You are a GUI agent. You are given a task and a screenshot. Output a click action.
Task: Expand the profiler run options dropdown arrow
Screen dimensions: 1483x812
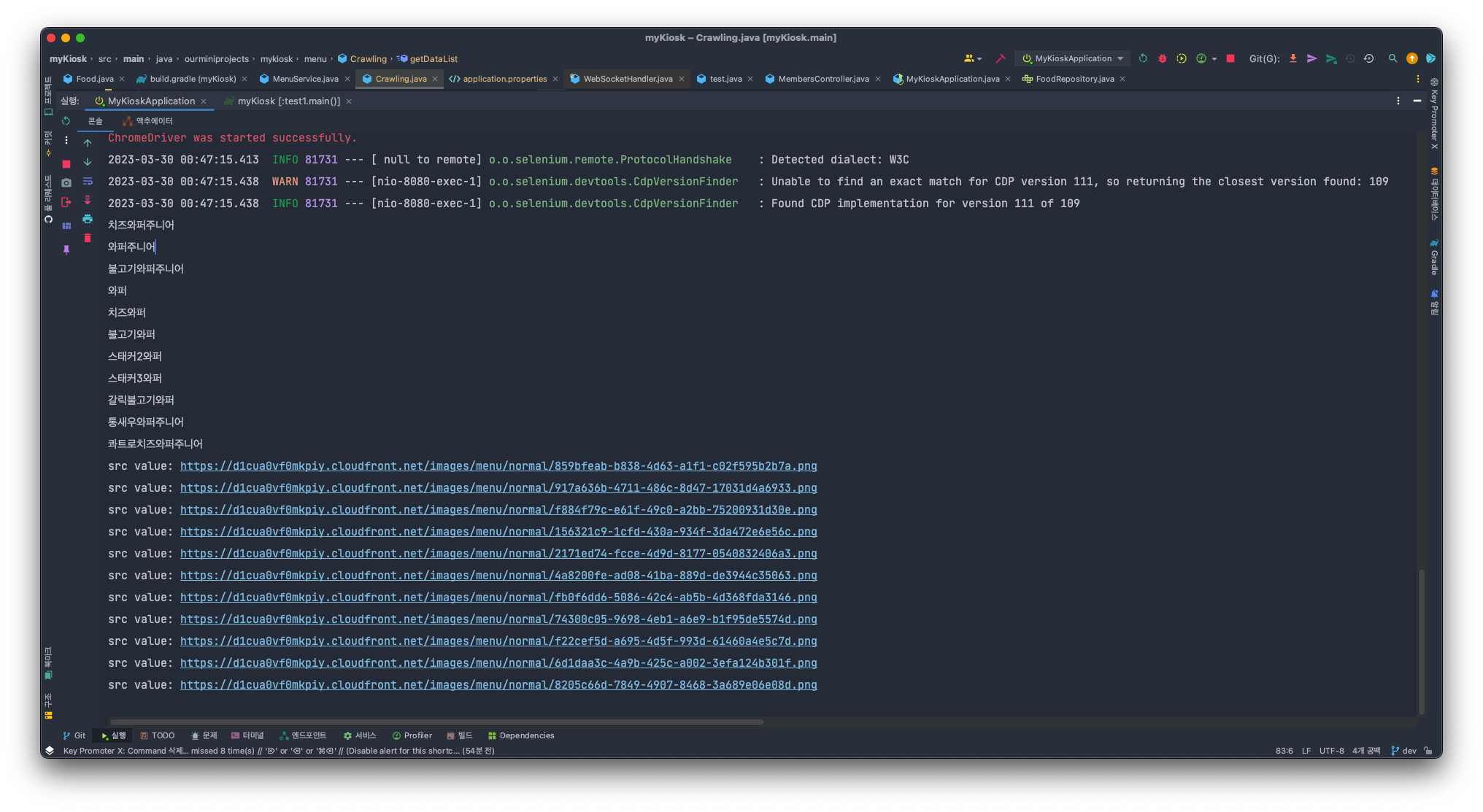point(1214,59)
